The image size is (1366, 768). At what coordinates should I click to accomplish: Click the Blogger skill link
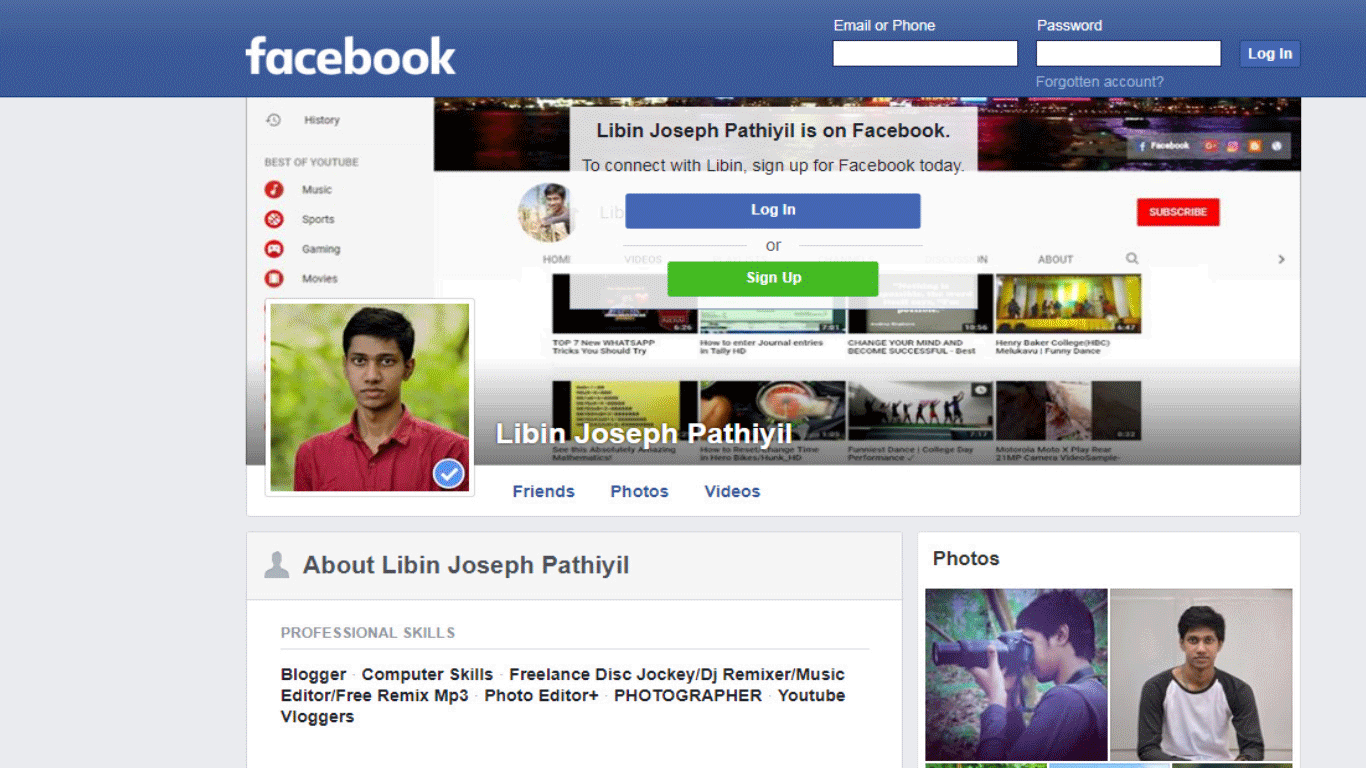coord(313,674)
